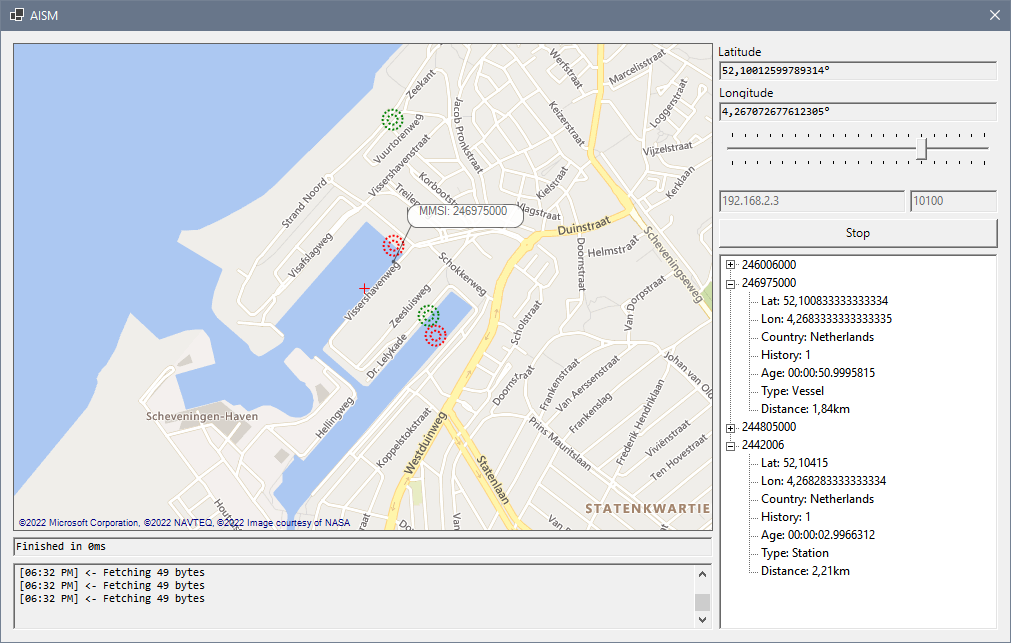This screenshot has height=643, width=1011.
Task: Click the red cross station marker on the map
Action: (364, 288)
